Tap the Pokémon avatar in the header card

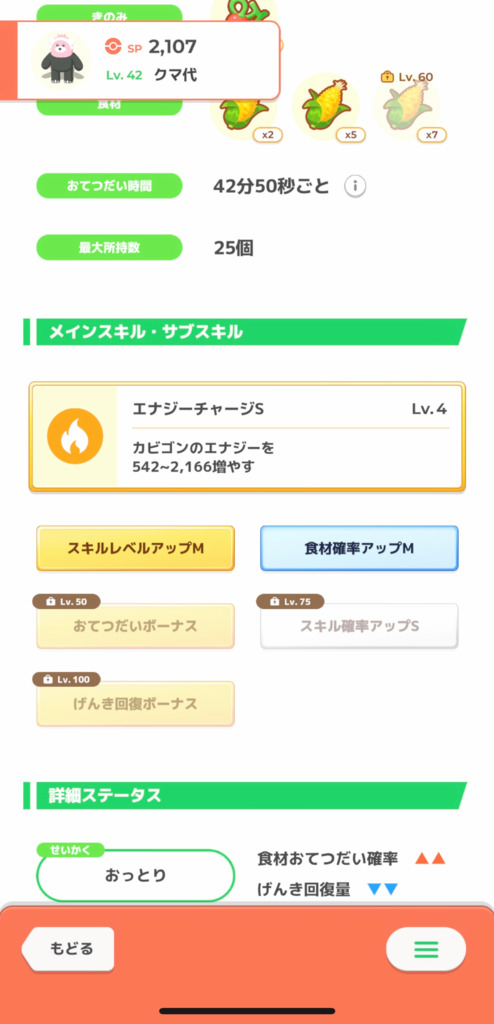point(61,59)
